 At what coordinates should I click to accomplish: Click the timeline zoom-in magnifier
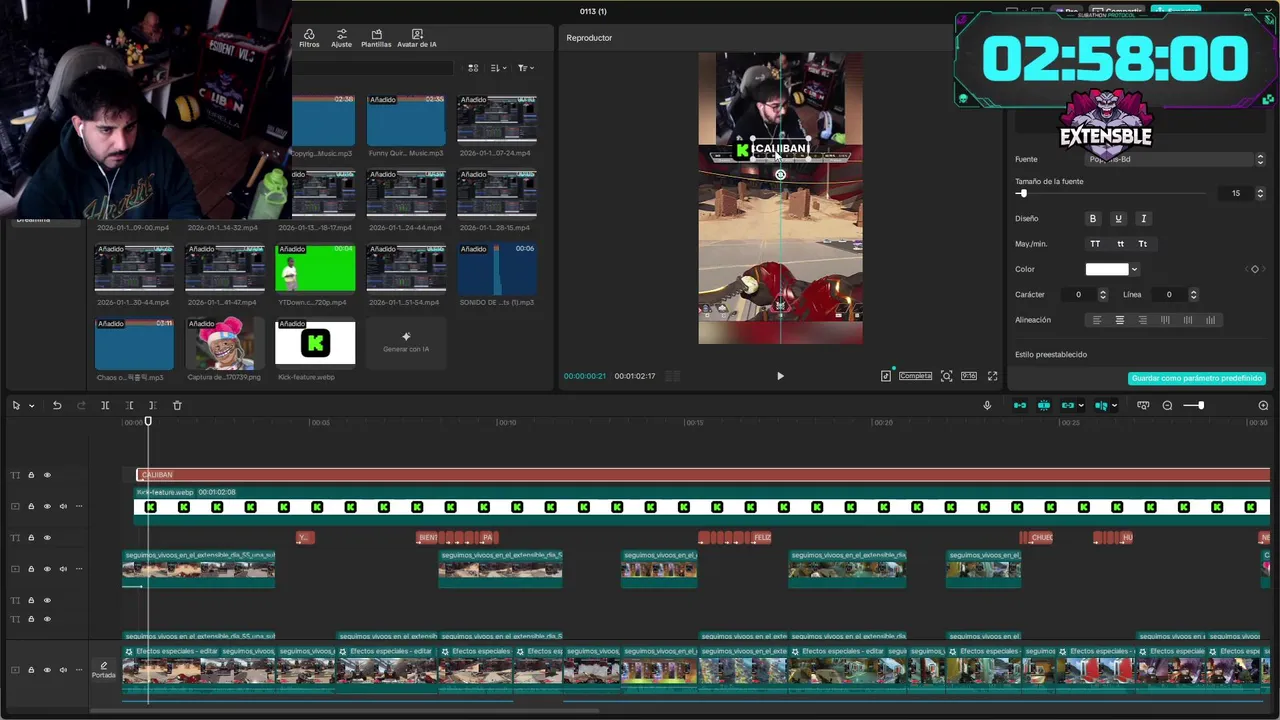[x=1263, y=405]
